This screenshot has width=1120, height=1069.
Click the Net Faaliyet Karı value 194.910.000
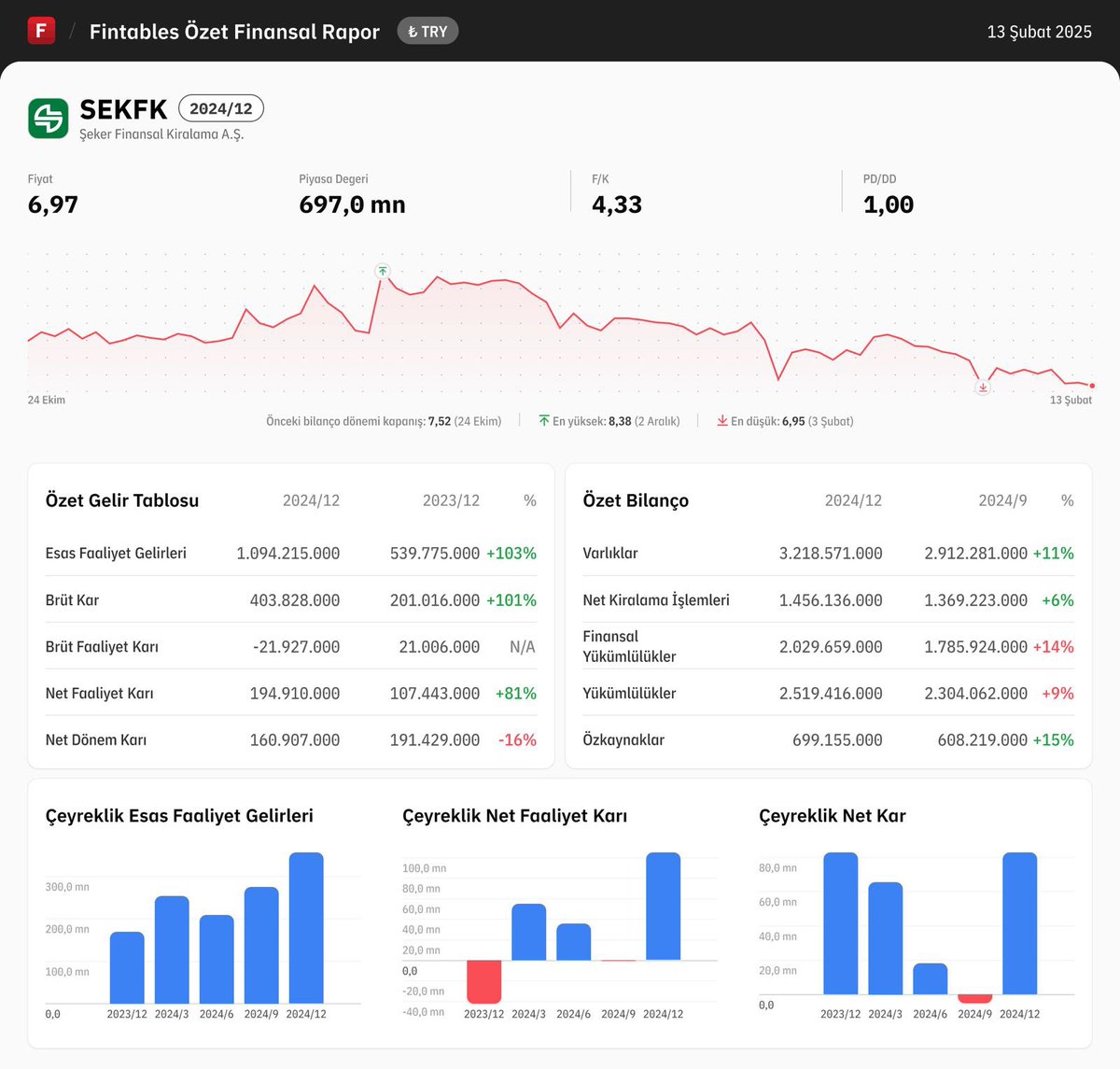click(295, 693)
